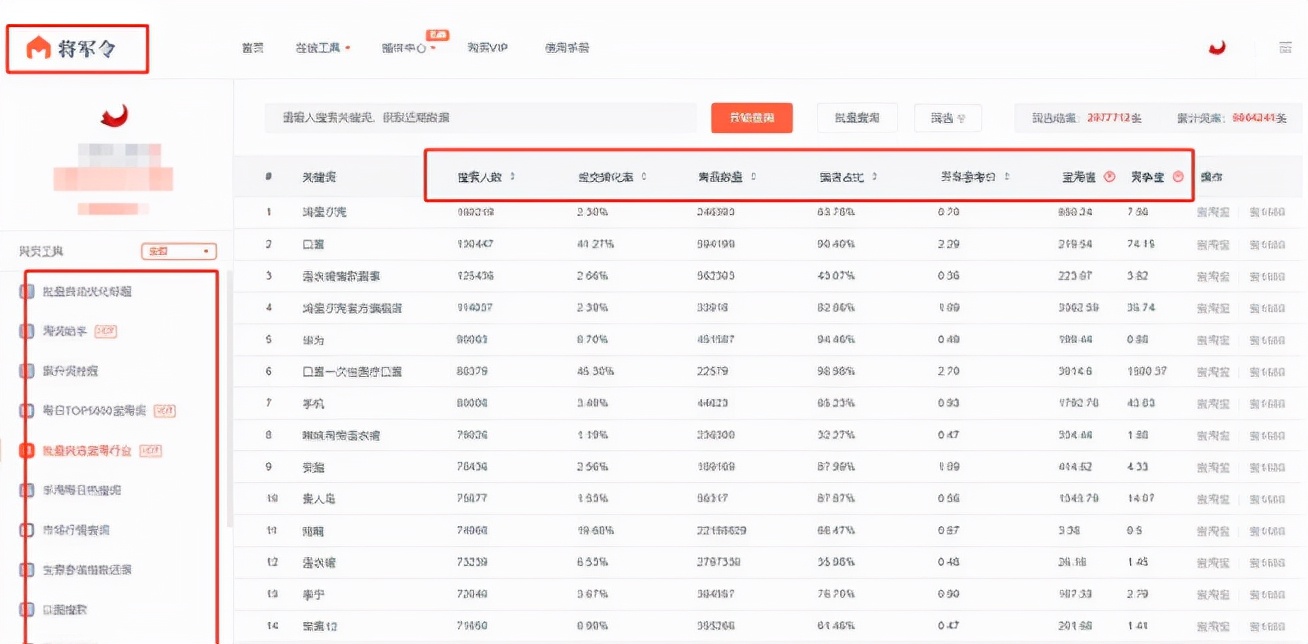Open the sidebar category dropdown showing 全部
Screen dimensions: 1308x644
[x=179, y=252]
